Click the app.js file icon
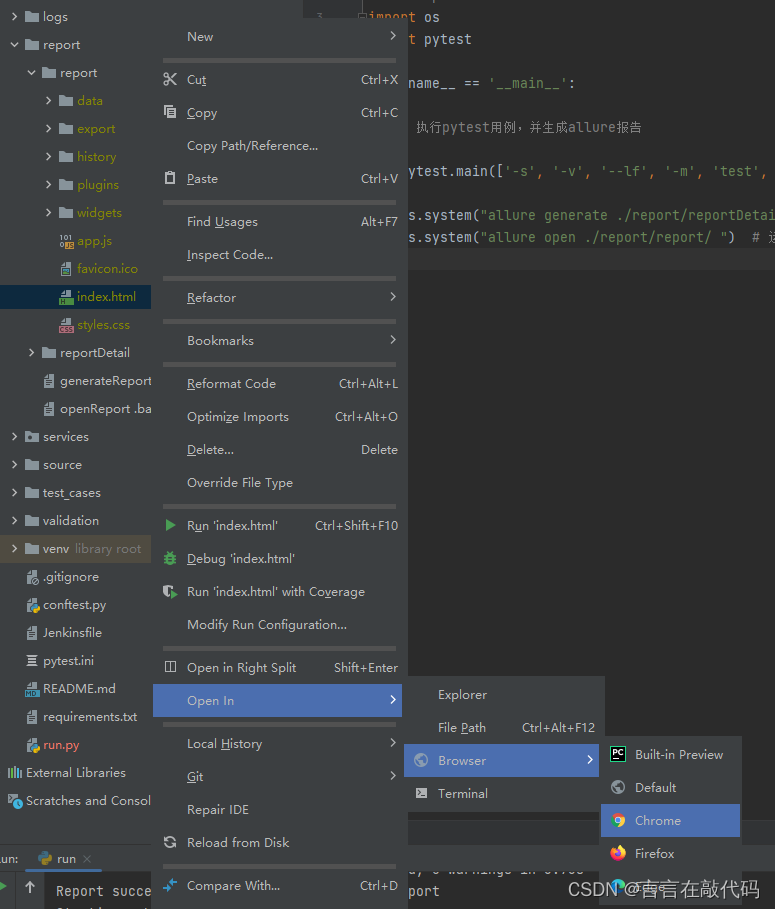The width and height of the screenshot is (775, 909). point(66,241)
